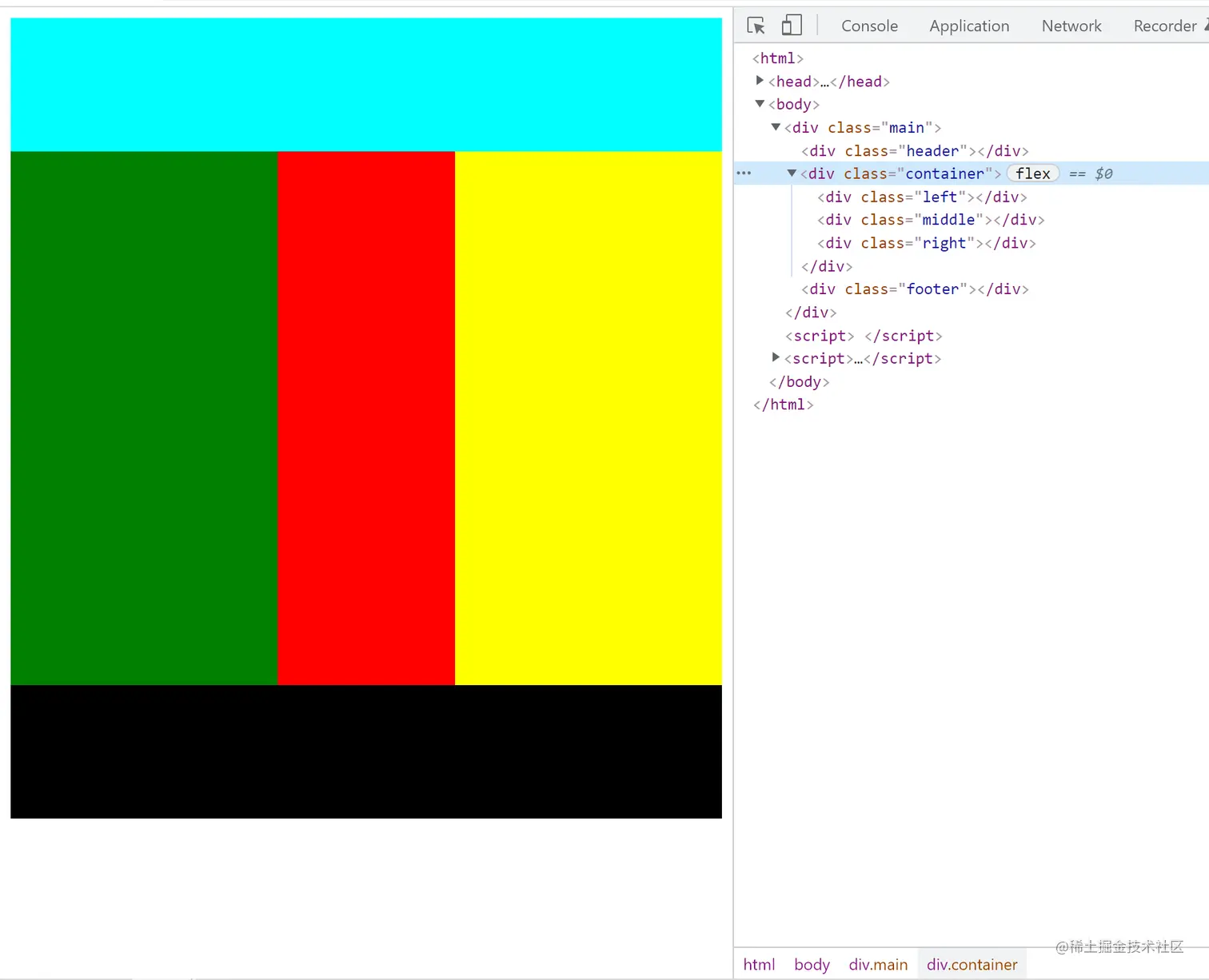Click html in the breadcrumb bar
1209x980 pixels.
pyautogui.click(x=759, y=965)
